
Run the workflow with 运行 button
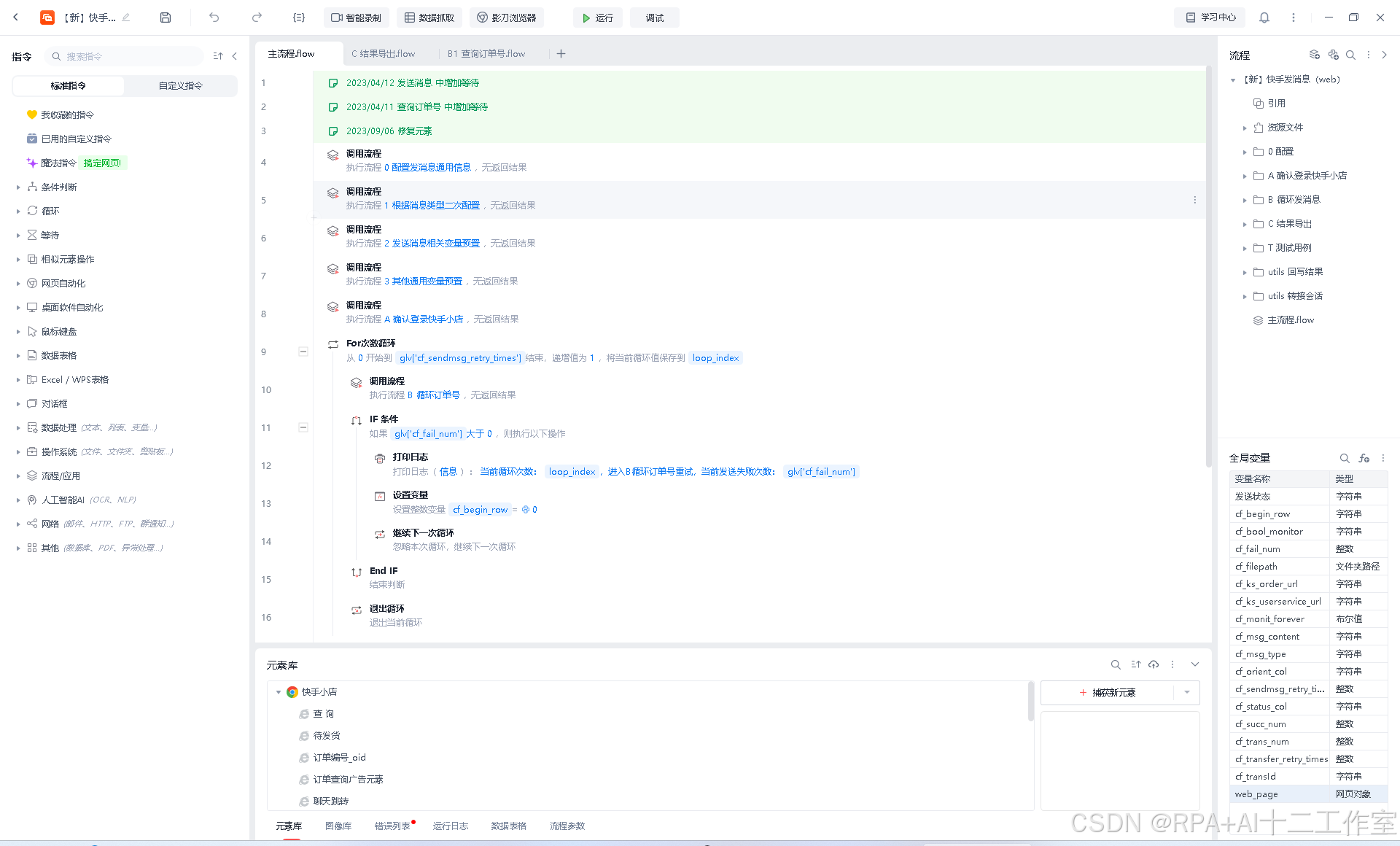[x=597, y=17]
